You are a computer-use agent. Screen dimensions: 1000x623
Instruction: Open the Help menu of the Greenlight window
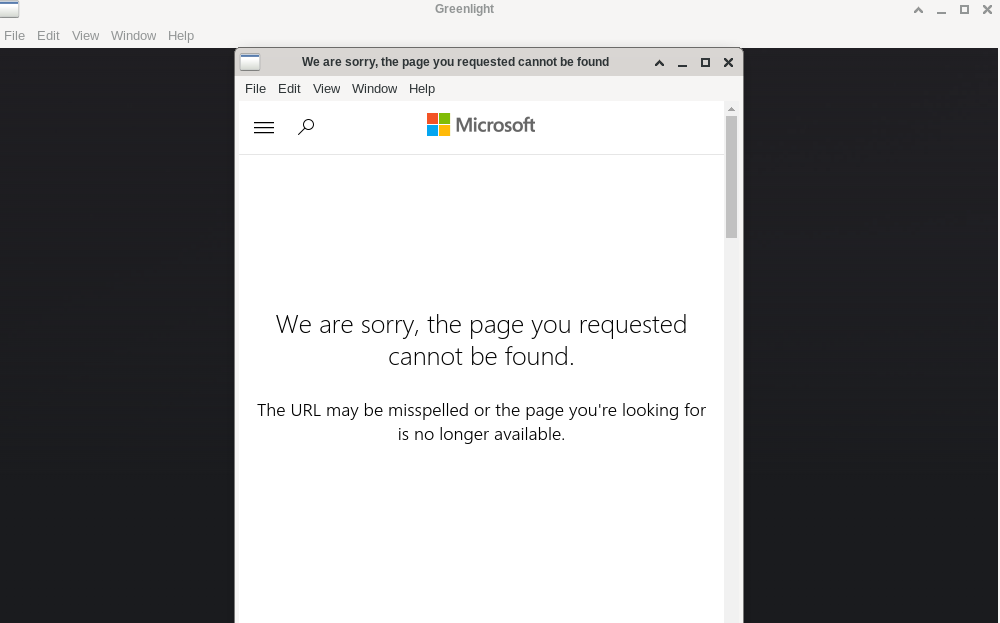click(x=180, y=35)
